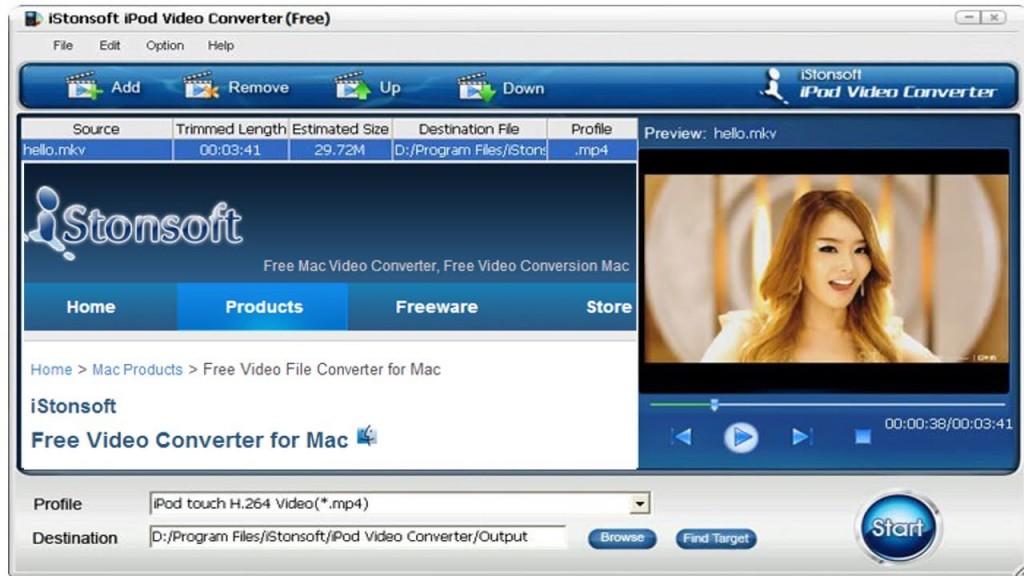This screenshot has width=1024, height=576.
Task: Open the File menu
Action: click(x=63, y=45)
